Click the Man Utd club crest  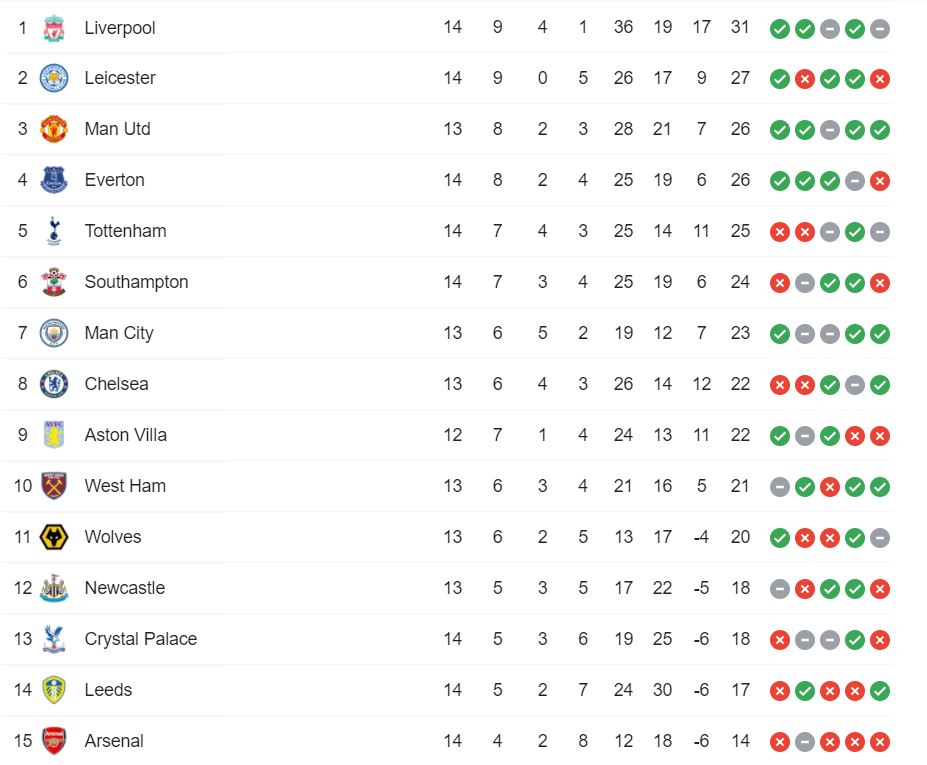point(54,129)
